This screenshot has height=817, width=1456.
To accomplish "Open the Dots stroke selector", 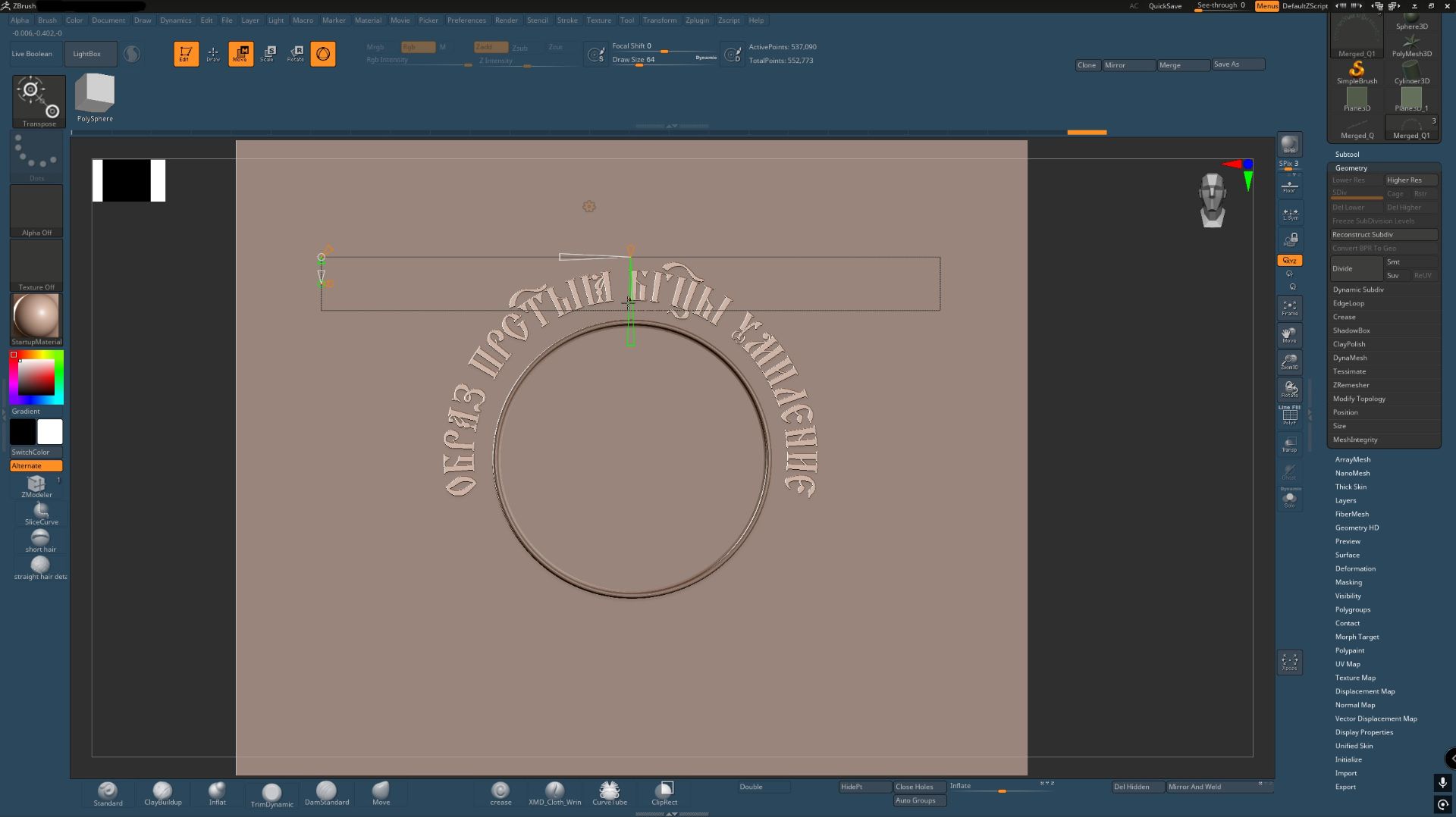I will [36, 156].
